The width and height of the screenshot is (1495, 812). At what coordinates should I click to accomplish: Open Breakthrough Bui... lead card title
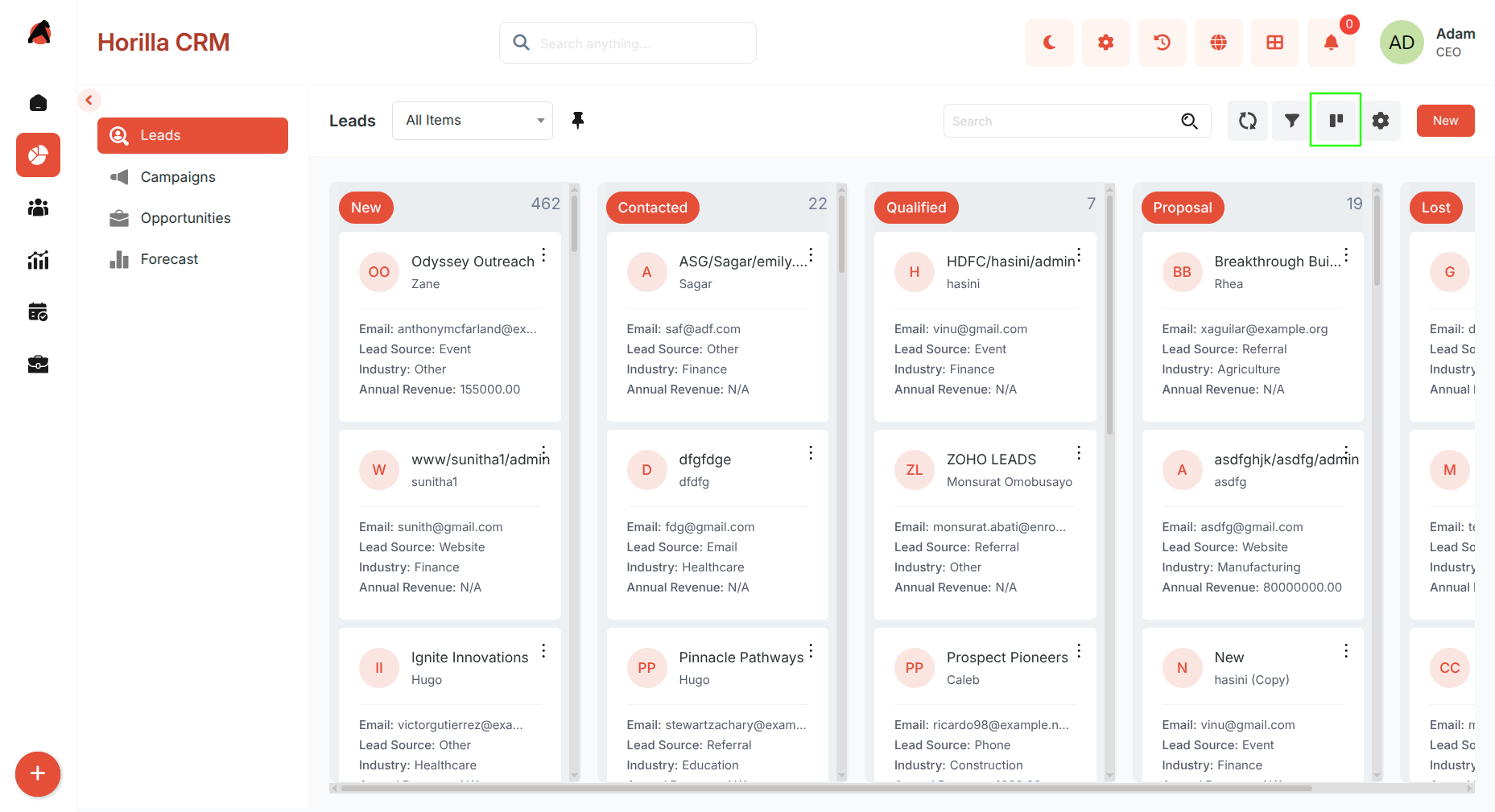pyautogui.click(x=1278, y=262)
